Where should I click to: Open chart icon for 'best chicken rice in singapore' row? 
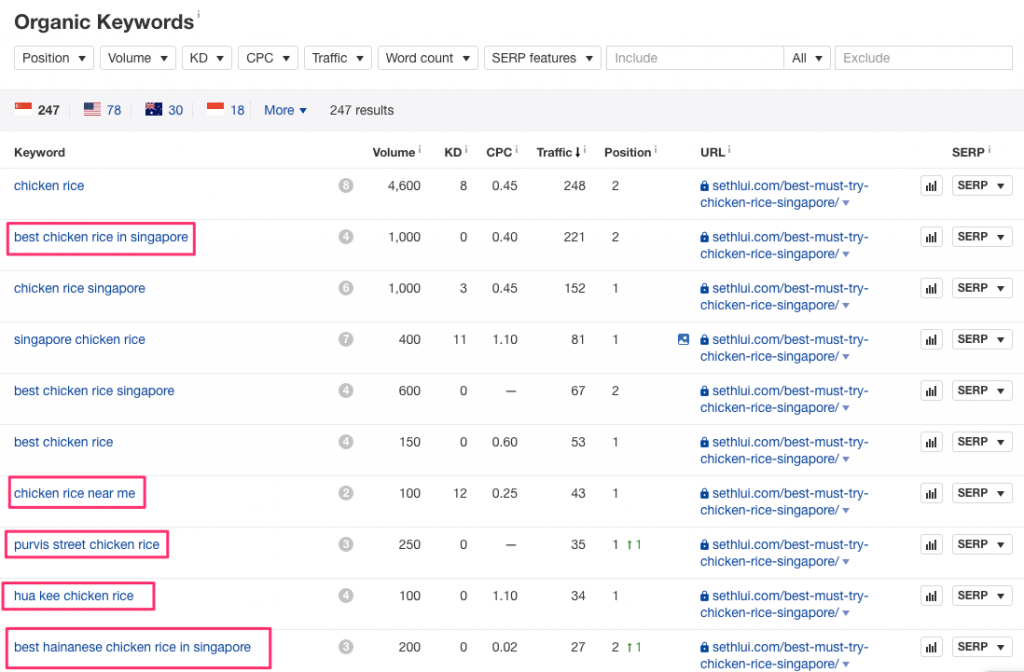tap(931, 236)
